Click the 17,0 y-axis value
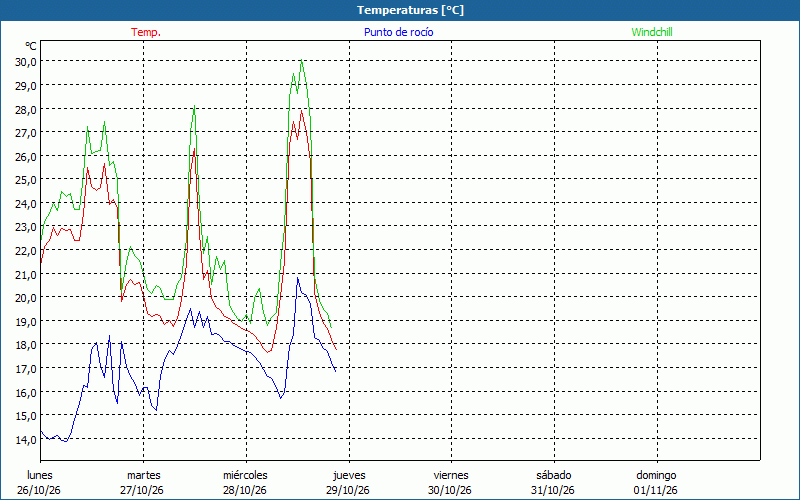Image resolution: width=800 pixels, height=500 pixels. pyautogui.click(x=26, y=368)
